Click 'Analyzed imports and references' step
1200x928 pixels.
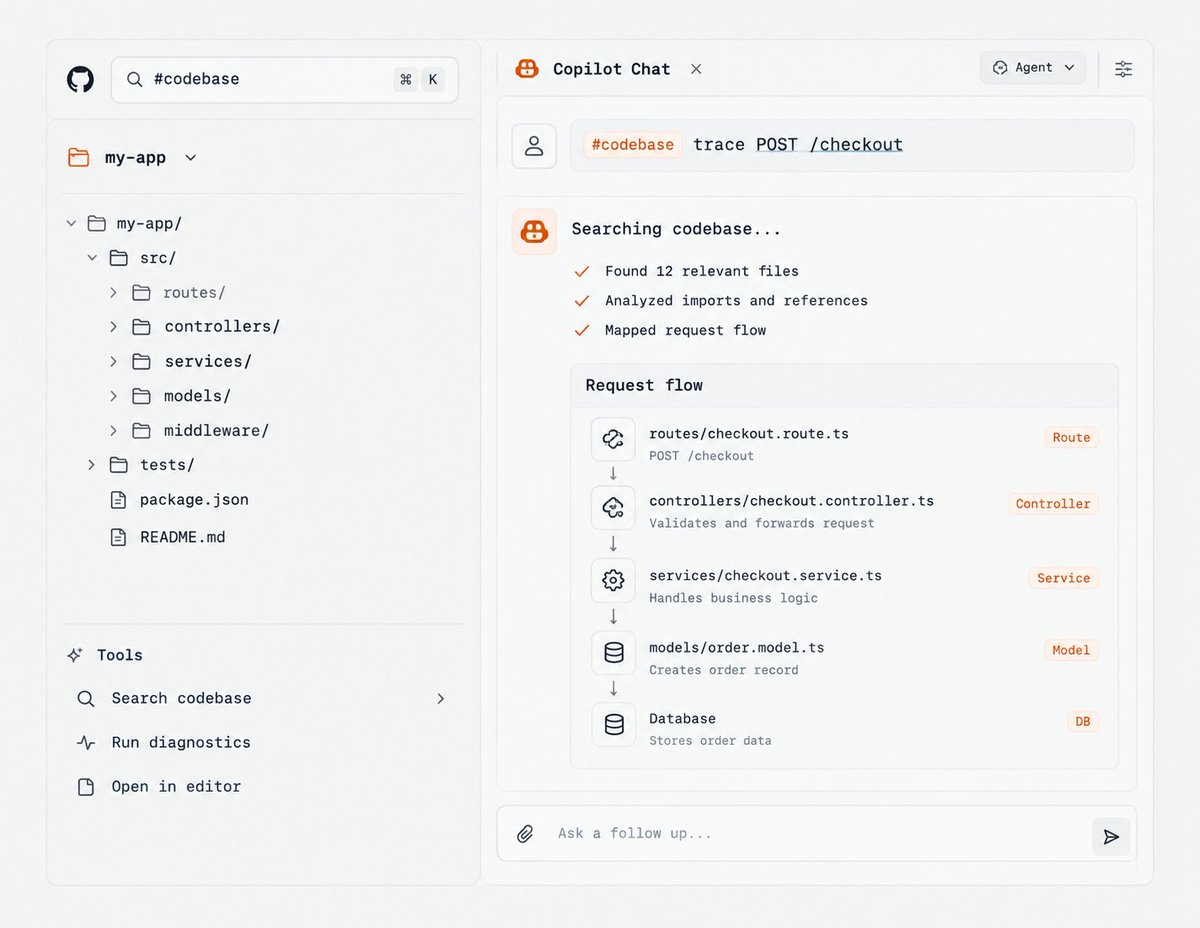pyautogui.click(x=736, y=301)
